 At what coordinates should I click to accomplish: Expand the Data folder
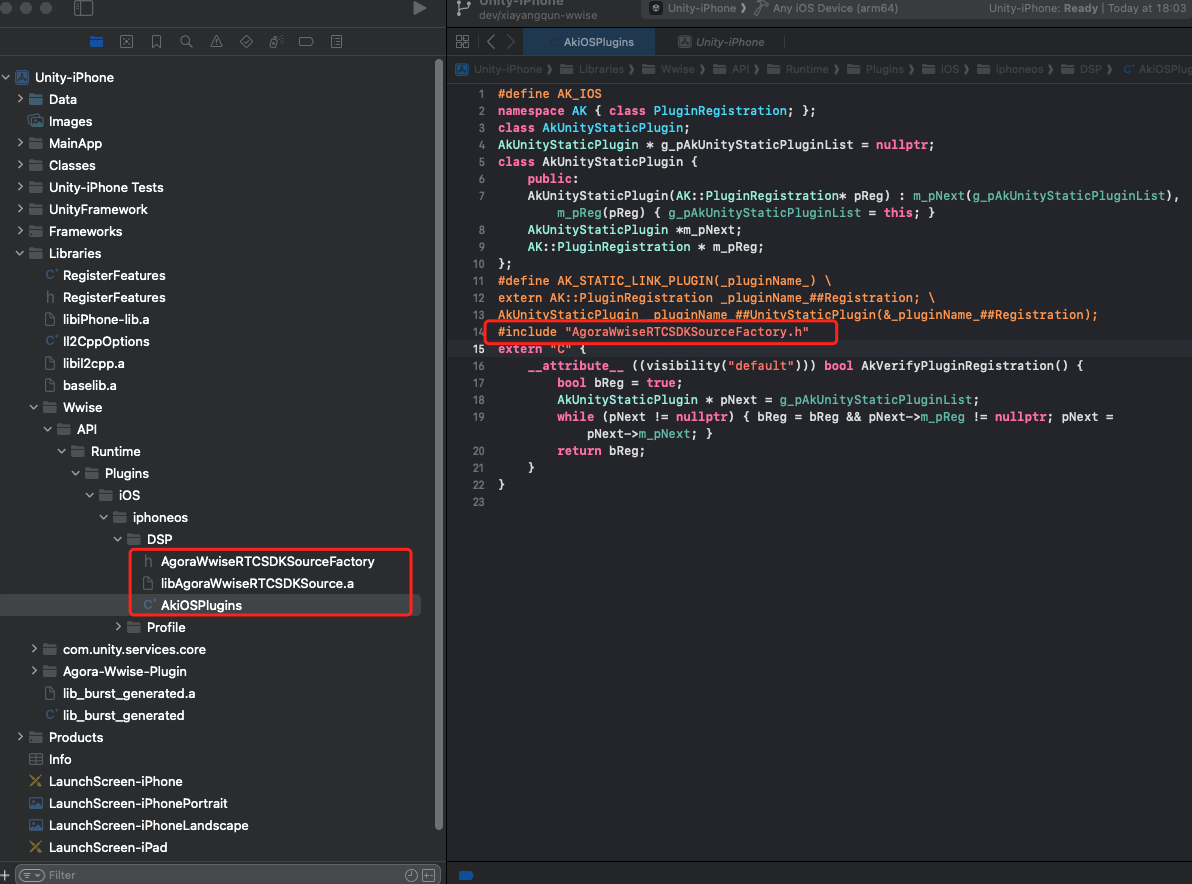point(21,99)
